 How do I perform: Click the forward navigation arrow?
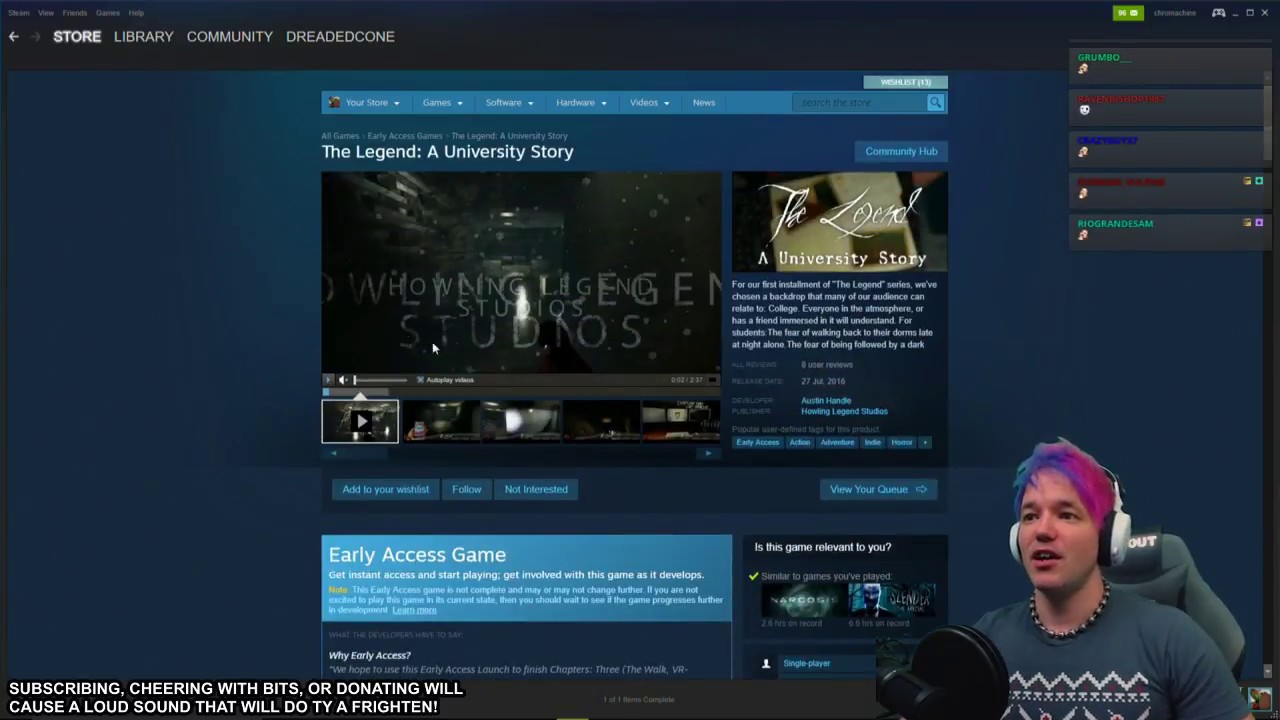click(35, 36)
